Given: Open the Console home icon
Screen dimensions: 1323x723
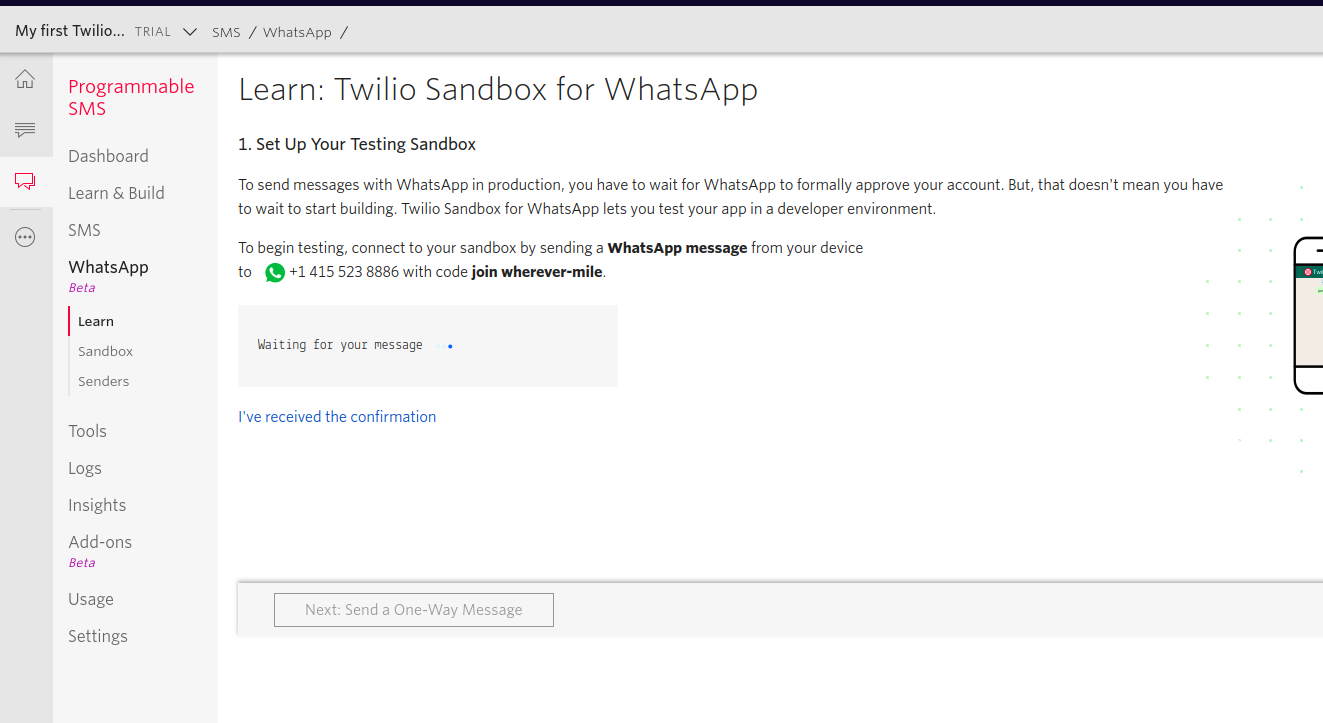Looking at the screenshot, I should pos(25,79).
